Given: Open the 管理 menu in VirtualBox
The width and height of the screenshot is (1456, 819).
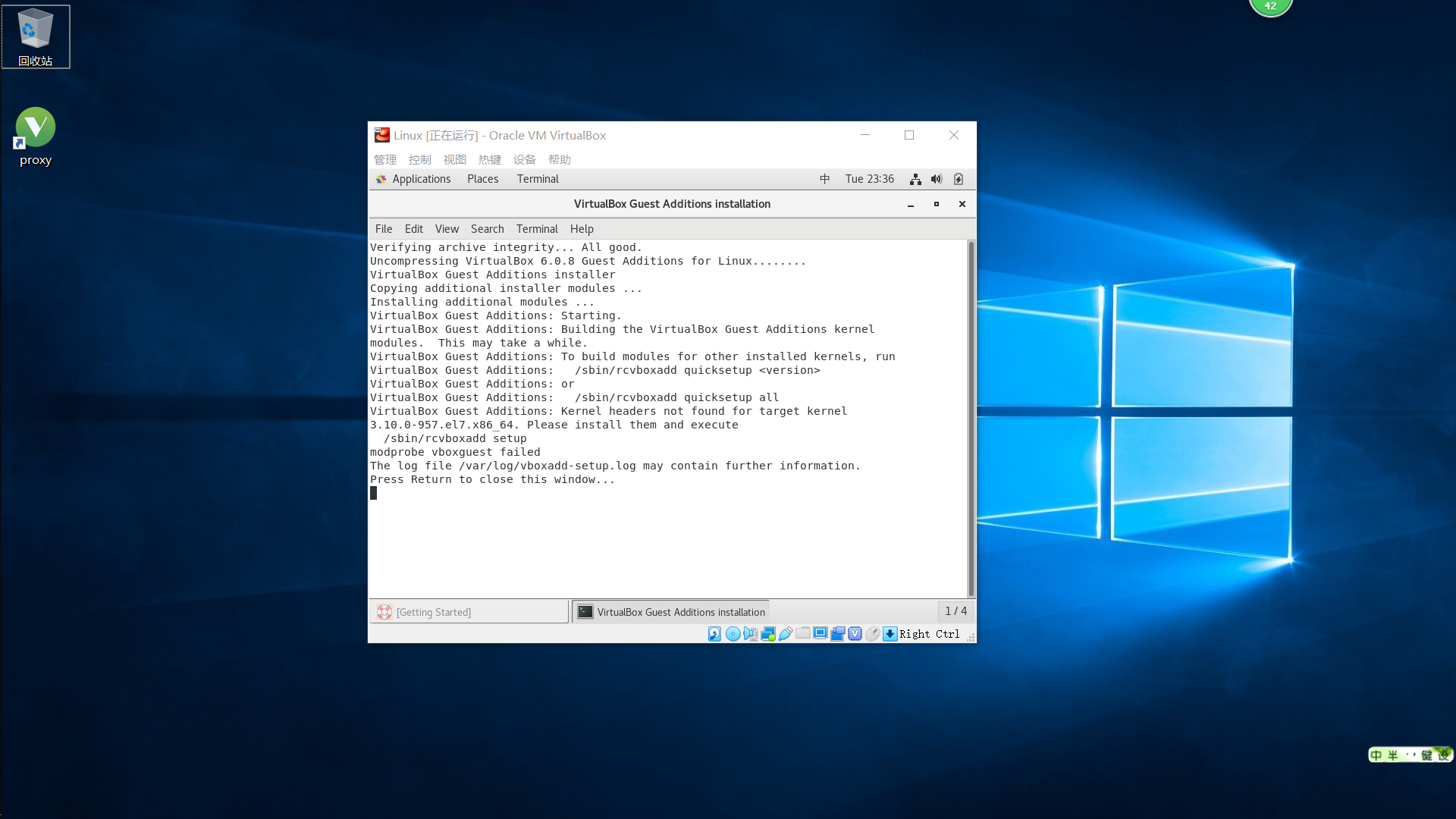Looking at the screenshot, I should click(385, 159).
